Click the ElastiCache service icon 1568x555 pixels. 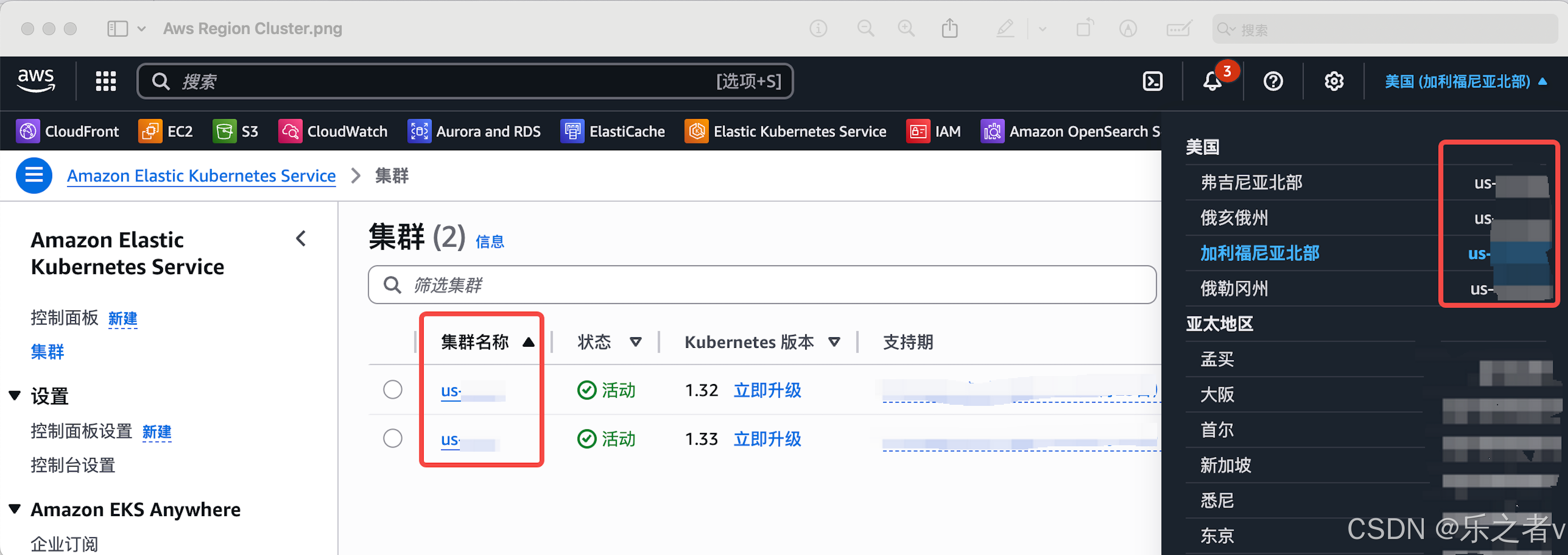(x=572, y=131)
